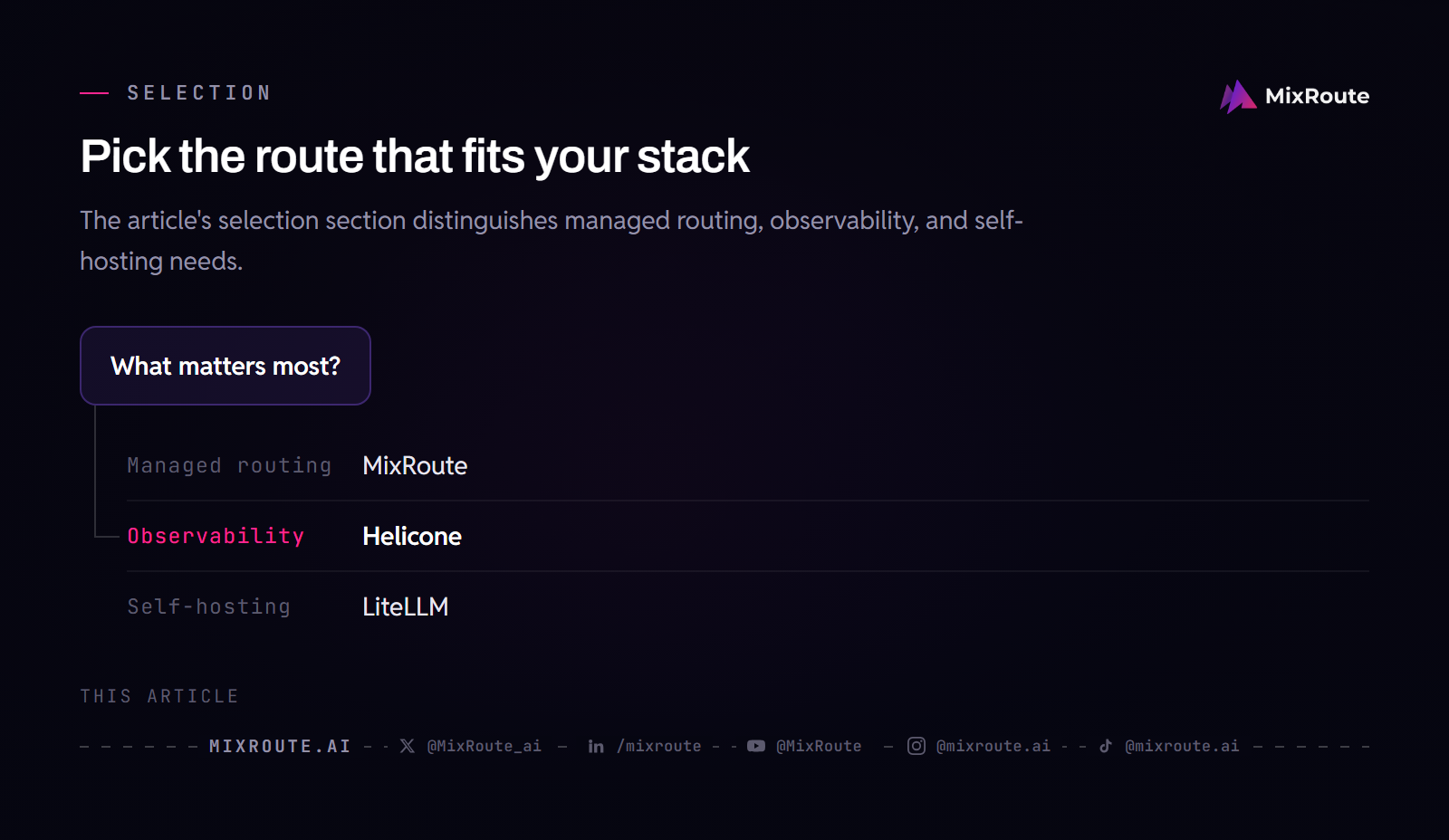Open the LiteLLM result text
The height and width of the screenshot is (840, 1449).
click(405, 606)
